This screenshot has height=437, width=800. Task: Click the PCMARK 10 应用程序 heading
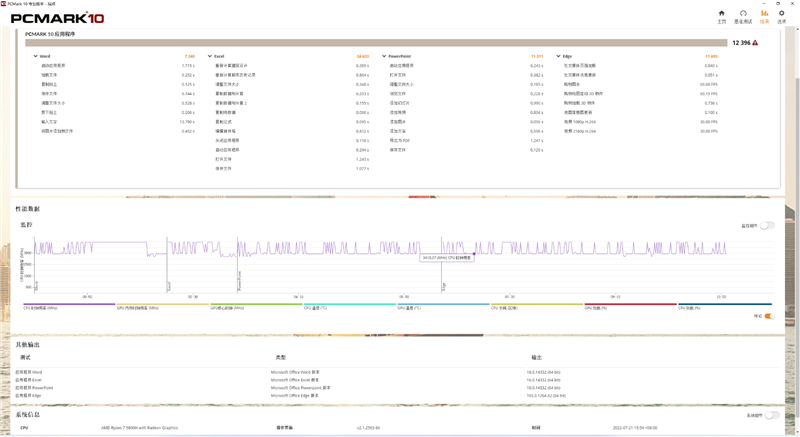[x=50, y=34]
